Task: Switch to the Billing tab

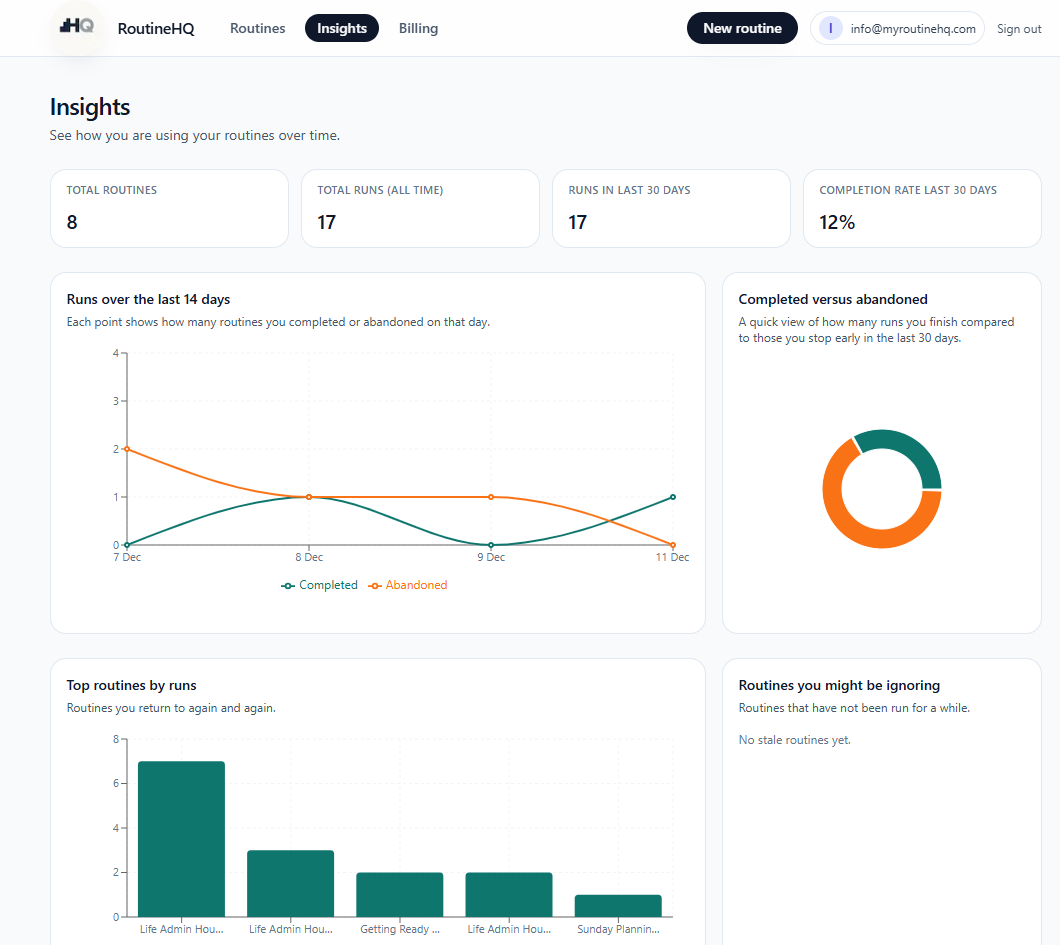Action: point(418,28)
